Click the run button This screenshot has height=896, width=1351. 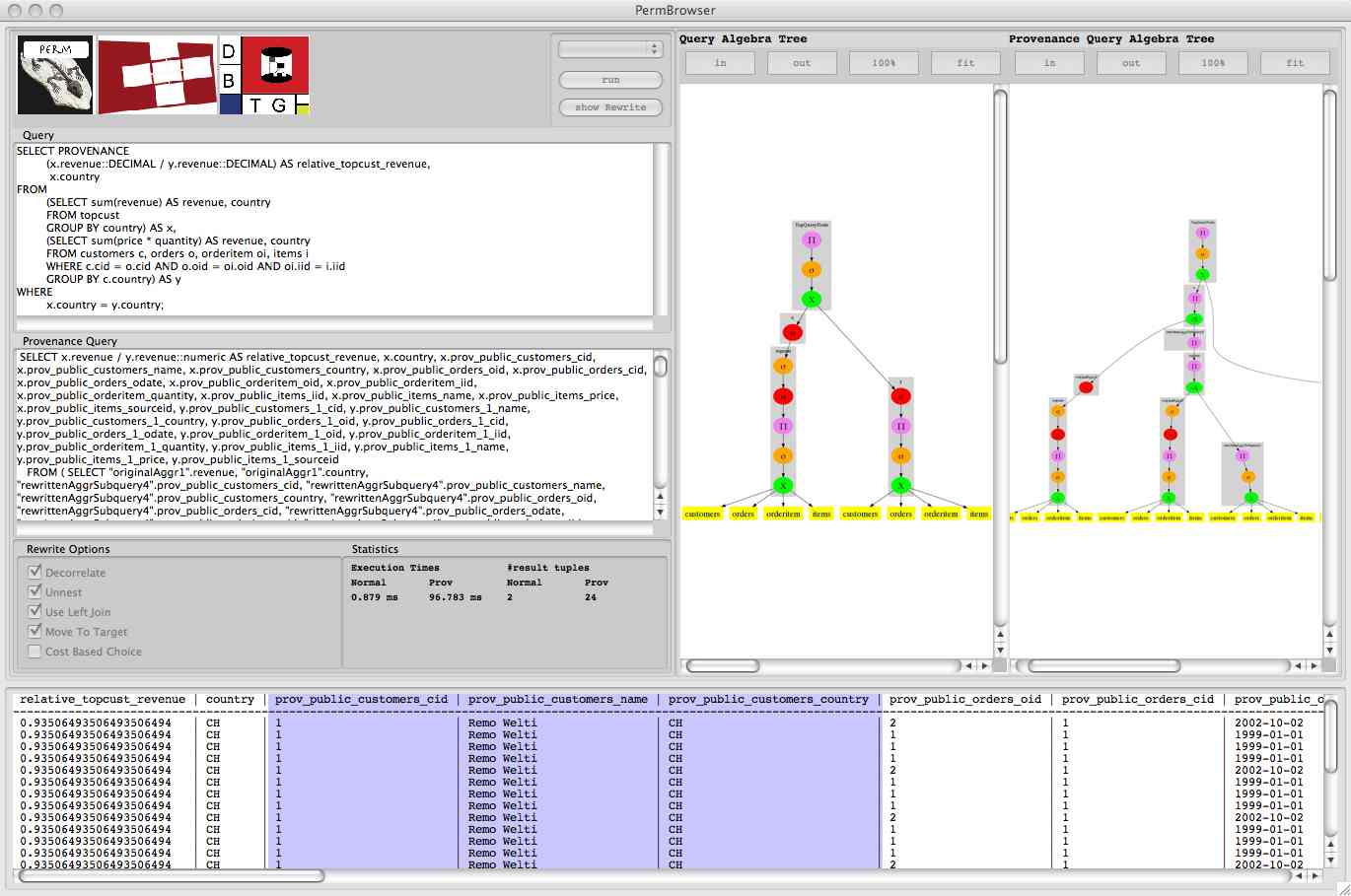pos(610,80)
